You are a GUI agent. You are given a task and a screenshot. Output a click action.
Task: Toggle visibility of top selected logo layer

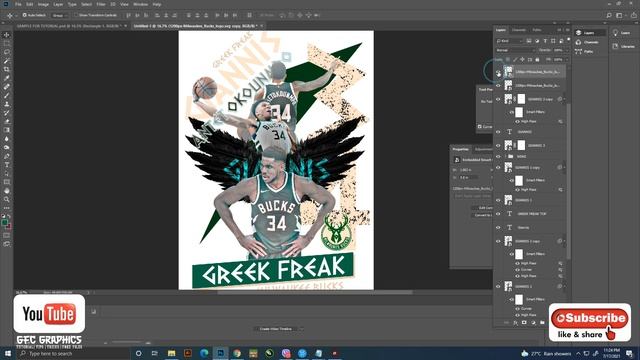(x=498, y=72)
